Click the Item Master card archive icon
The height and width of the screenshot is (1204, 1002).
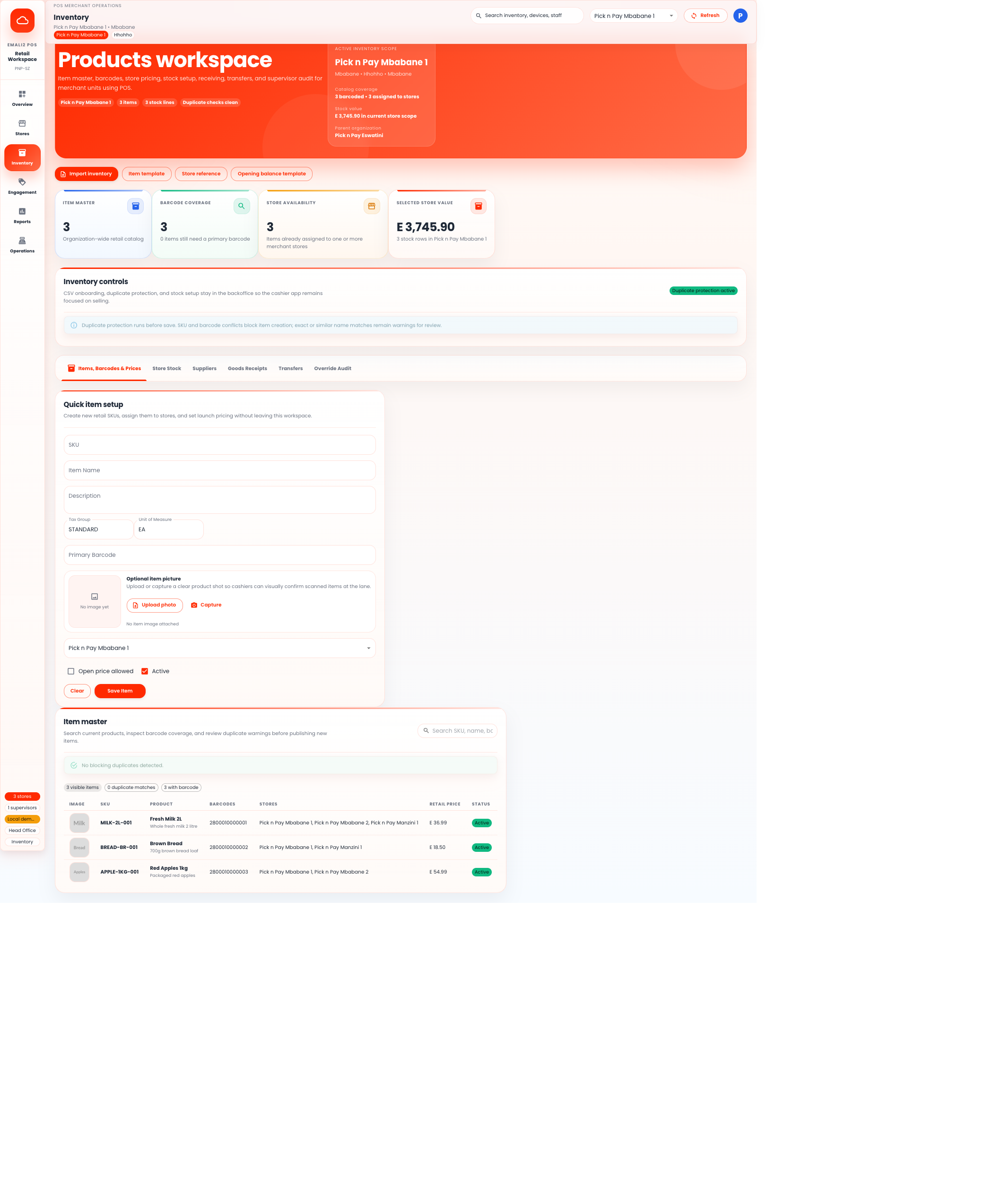pos(135,206)
